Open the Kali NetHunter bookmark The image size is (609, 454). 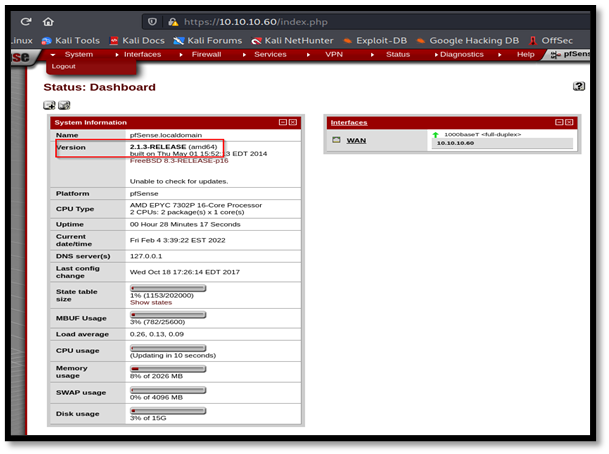coord(292,40)
